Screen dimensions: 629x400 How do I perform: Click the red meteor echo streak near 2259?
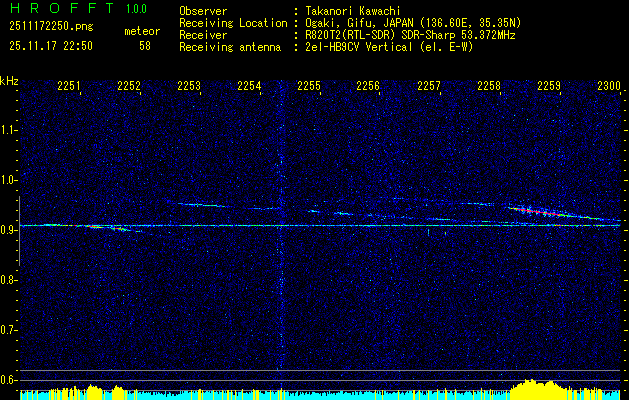tap(537, 211)
